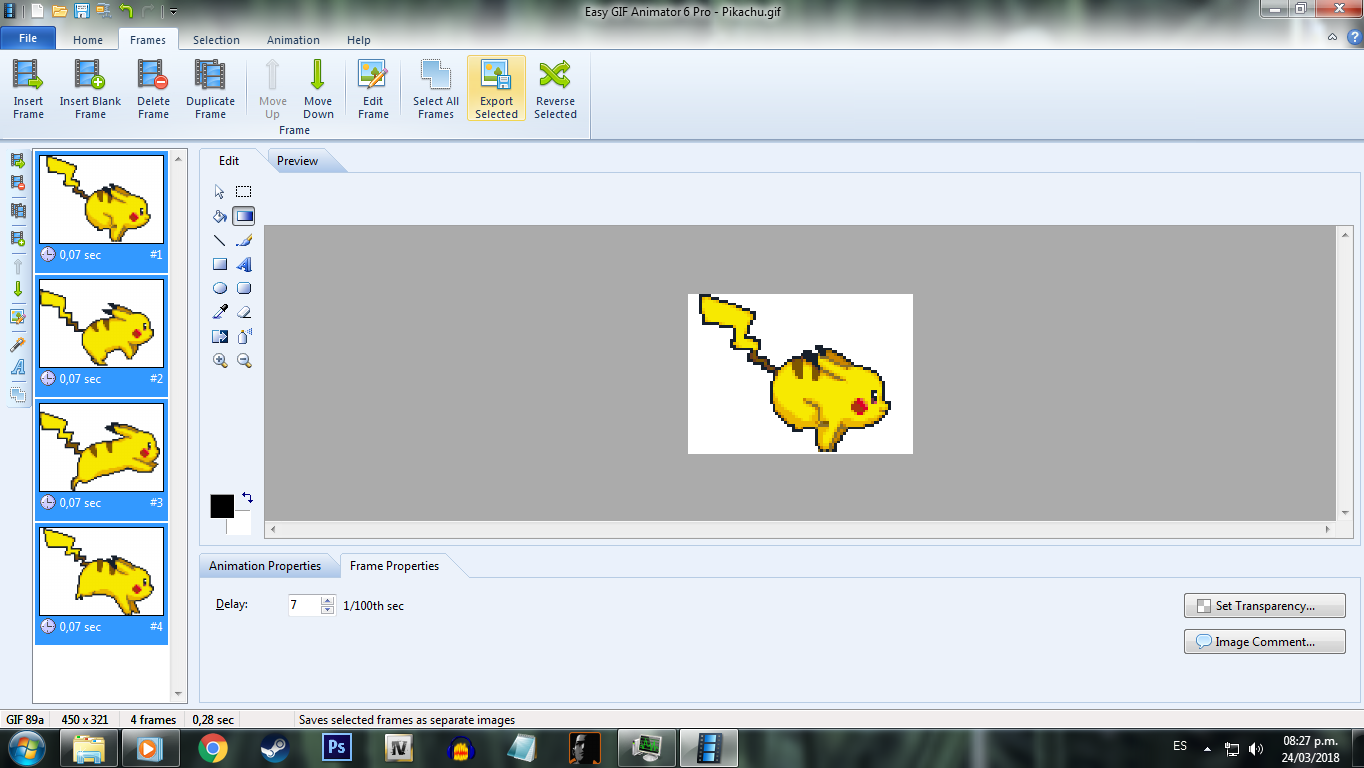The width and height of the screenshot is (1364, 768).
Task: Click the black foreground color swatch
Action: (x=221, y=505)
